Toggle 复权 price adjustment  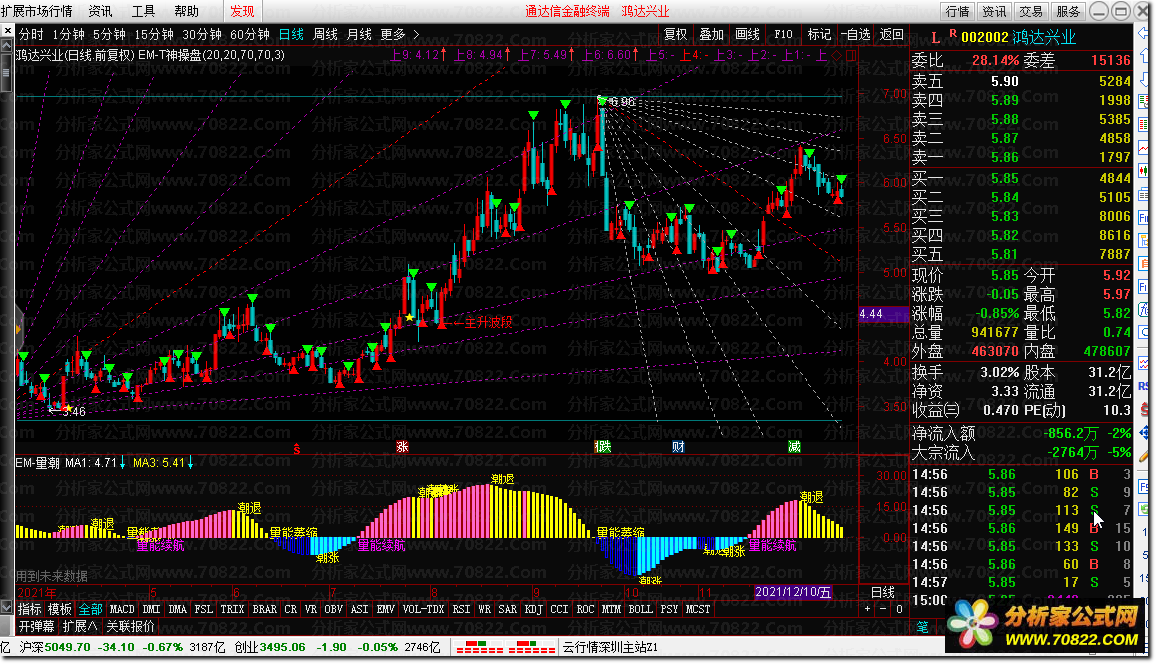(676, 34)
